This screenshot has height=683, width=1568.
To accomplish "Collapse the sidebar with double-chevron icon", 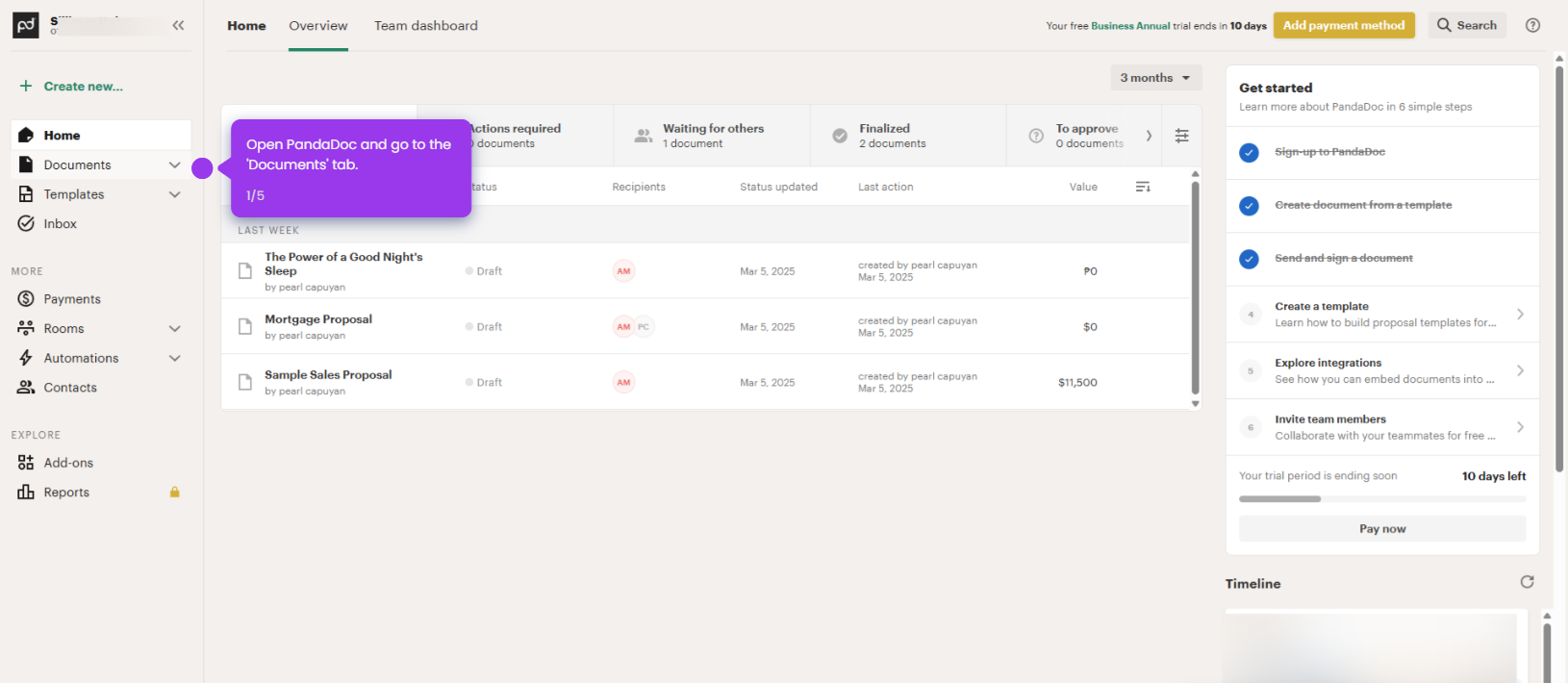I will click(178, 25).
